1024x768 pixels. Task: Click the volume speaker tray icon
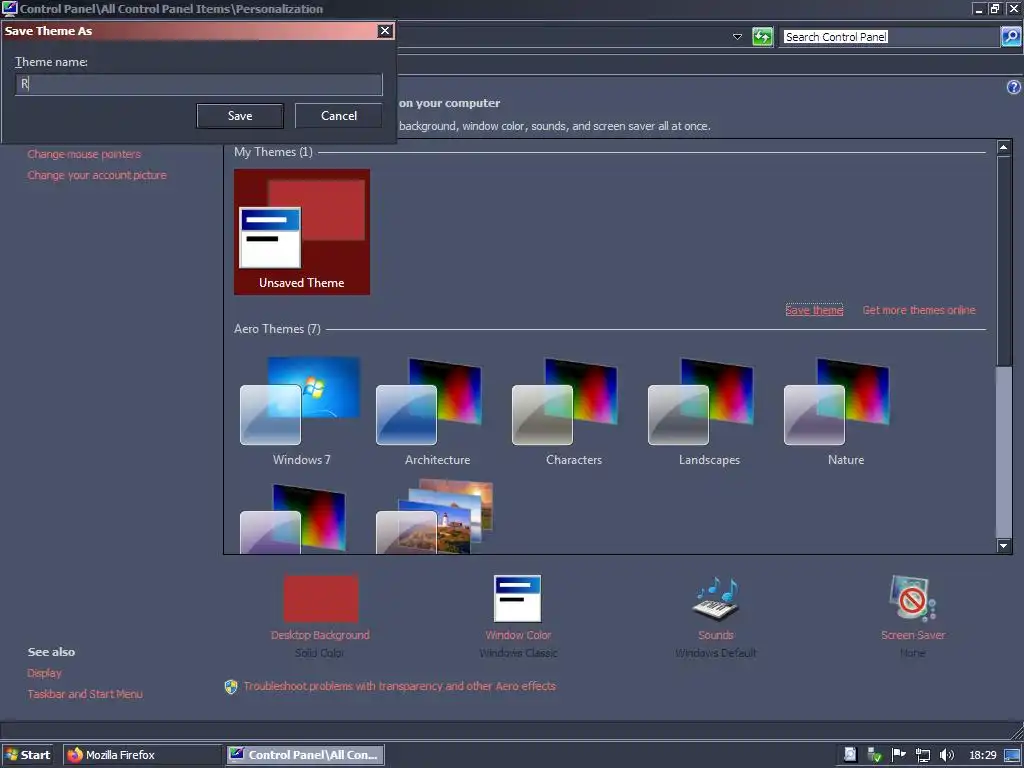coord(946,756)
